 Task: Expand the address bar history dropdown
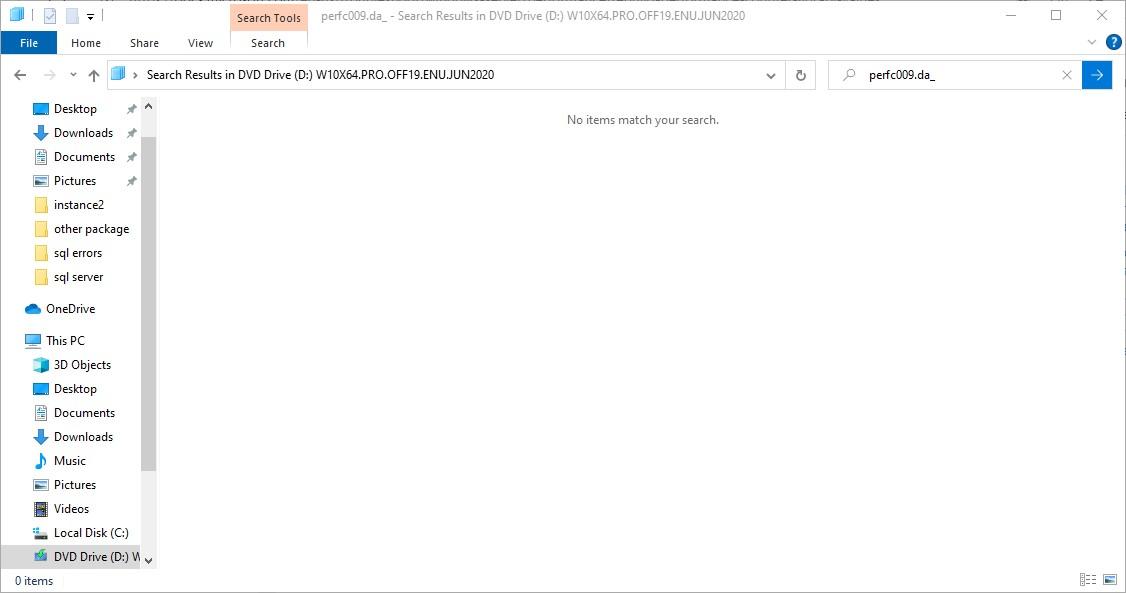pyautogui.click(x=771, y=75)
